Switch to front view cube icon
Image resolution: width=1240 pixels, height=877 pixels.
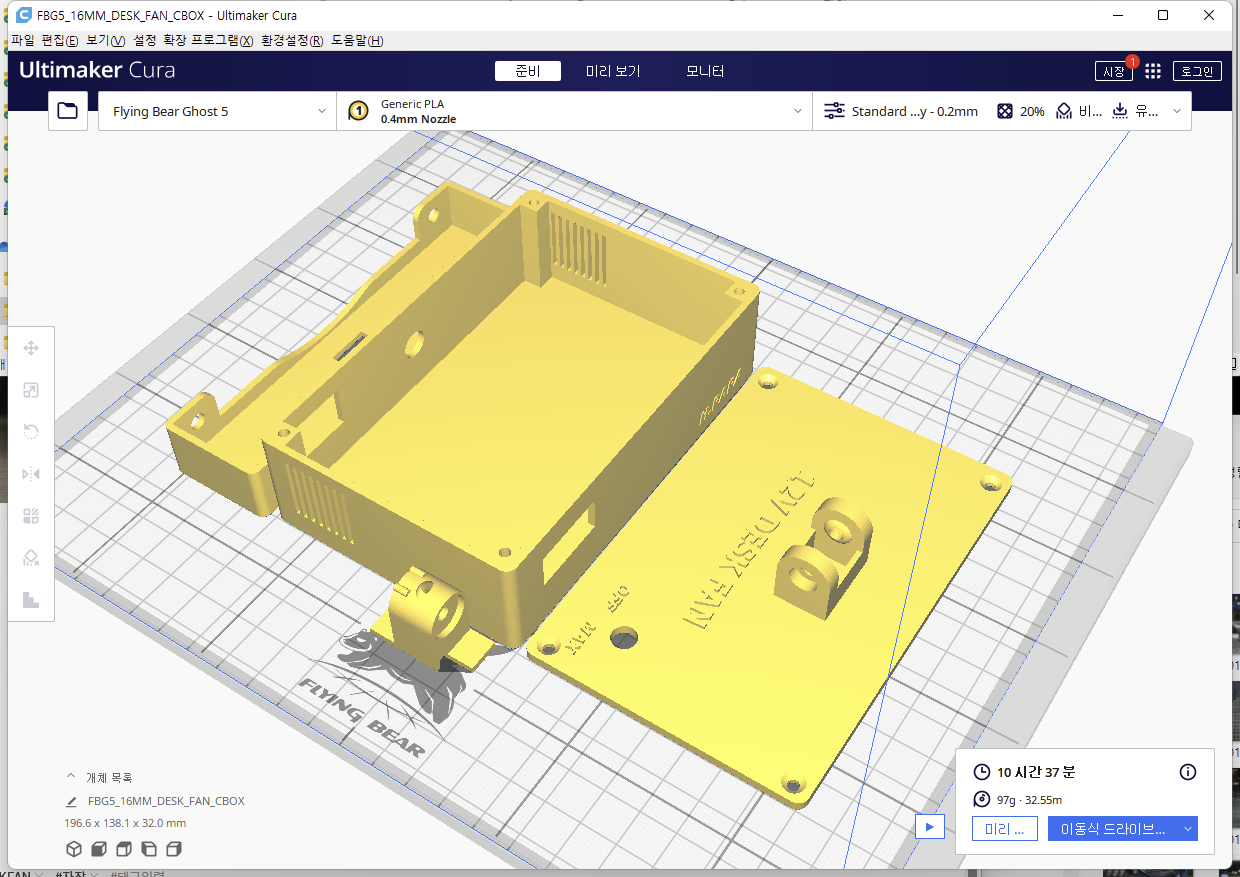click(99, 849)
